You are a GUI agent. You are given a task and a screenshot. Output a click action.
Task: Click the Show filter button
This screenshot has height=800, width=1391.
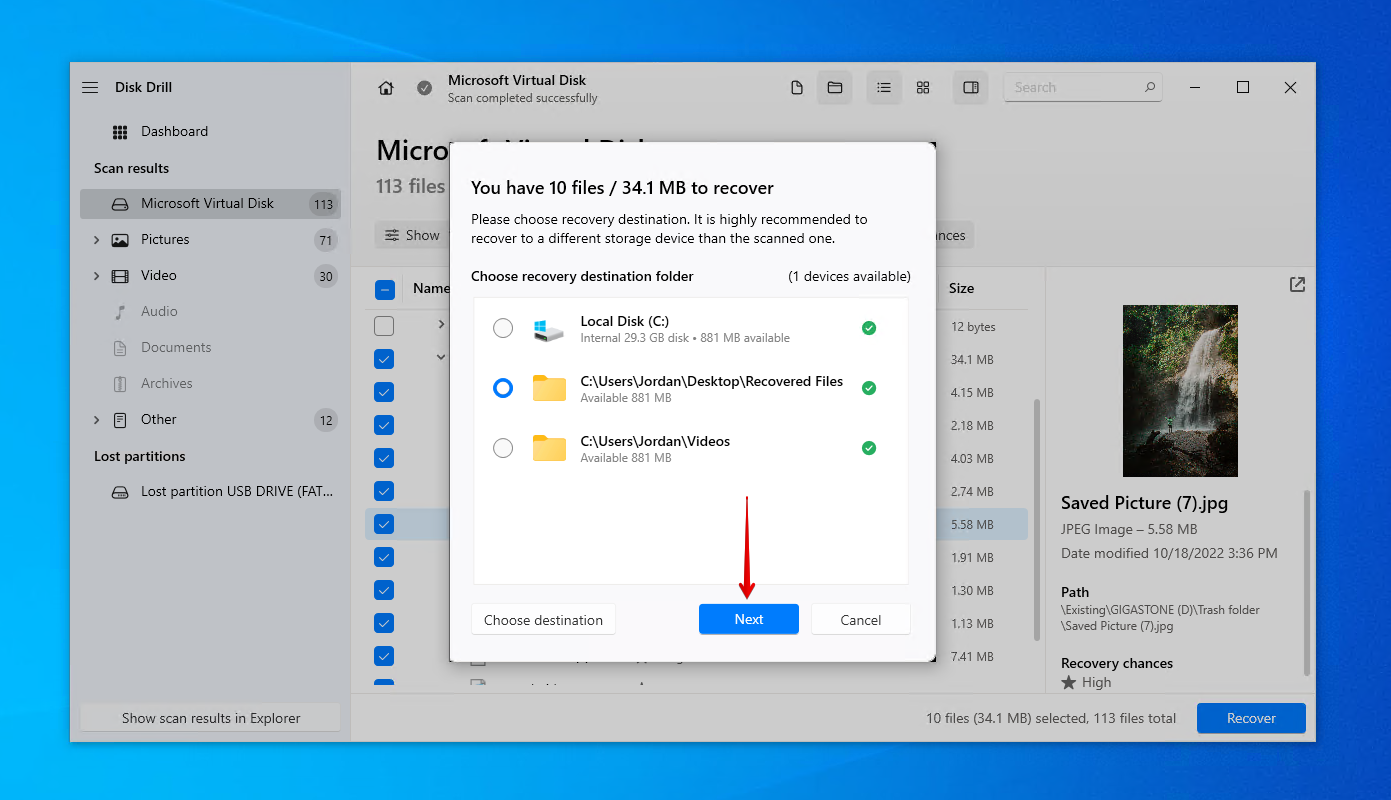(x=412, y=236)
